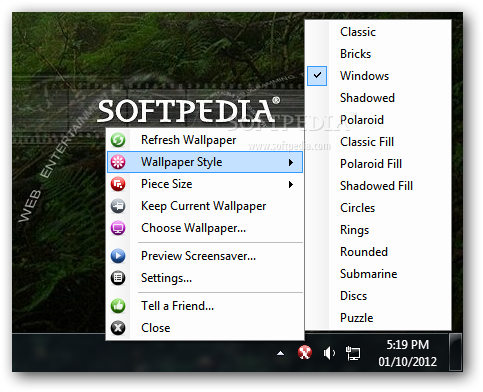This screenshot has height=392, width=483.
Task: Expand the Piece Size submenu arrow
Action: (291, 184)
